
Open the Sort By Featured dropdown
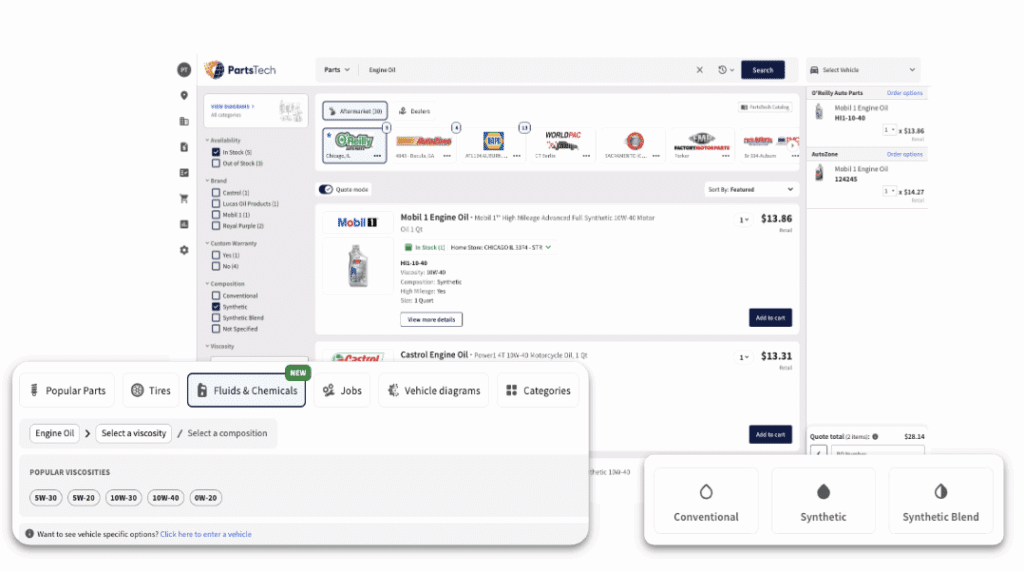tap(751, 189)
